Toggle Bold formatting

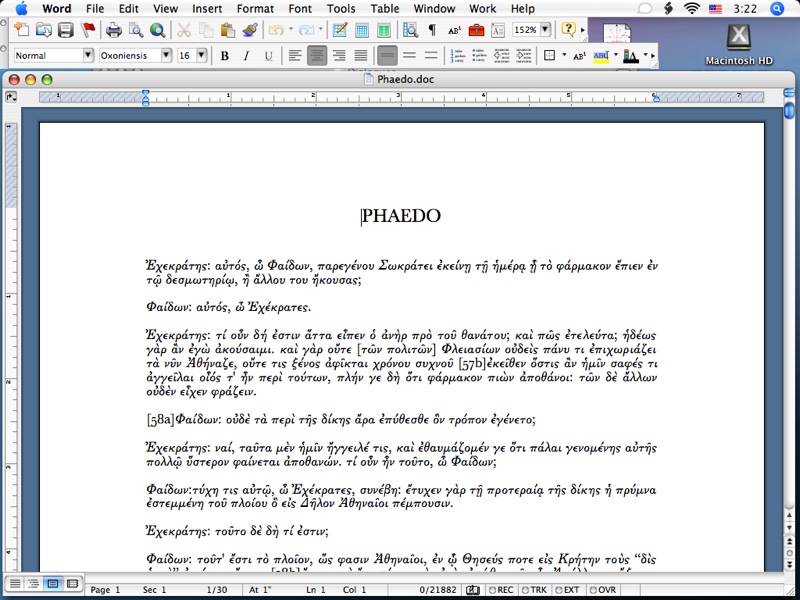tap(224, 56)
